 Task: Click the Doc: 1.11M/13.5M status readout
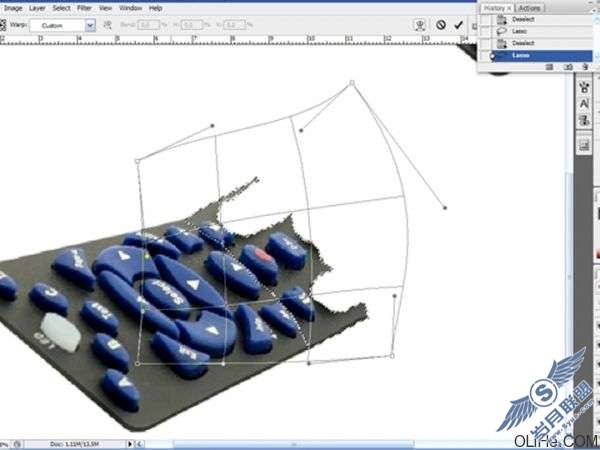point(75,444)
